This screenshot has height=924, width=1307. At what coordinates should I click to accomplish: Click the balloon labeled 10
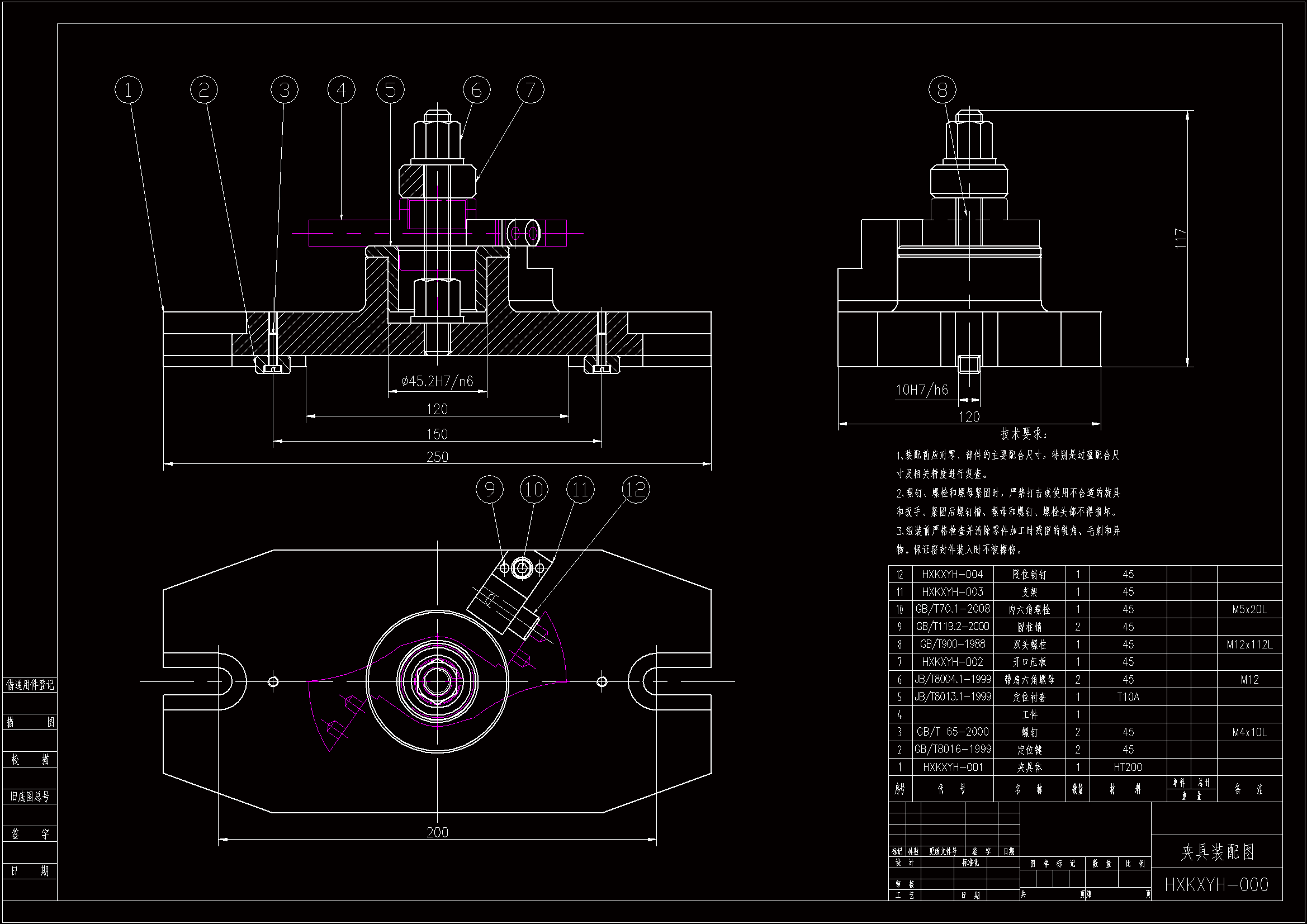pos(534,490)
